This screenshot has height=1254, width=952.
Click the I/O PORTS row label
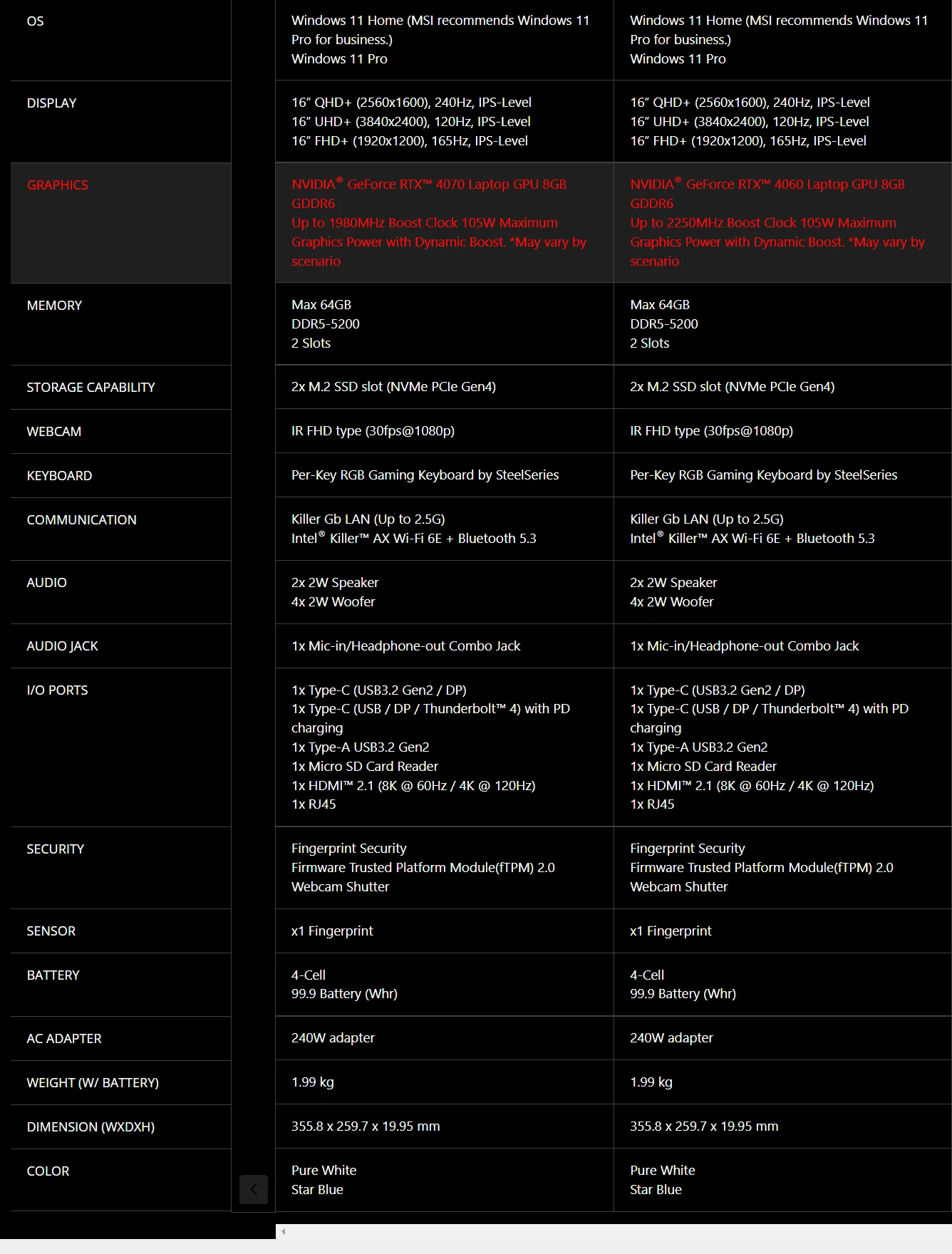[x=57, y=690]
